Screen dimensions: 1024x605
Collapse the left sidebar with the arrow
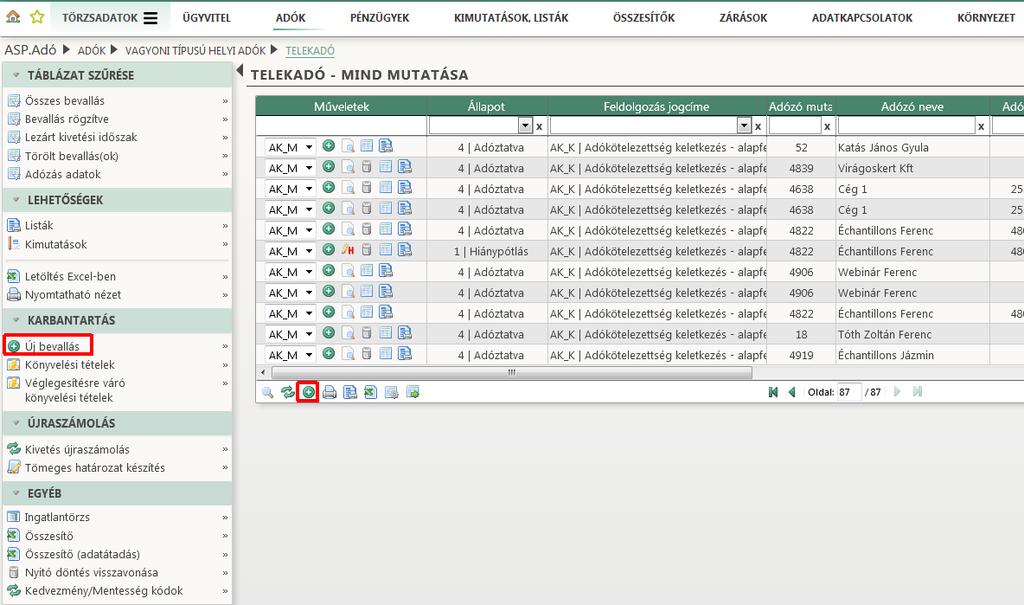239,70
